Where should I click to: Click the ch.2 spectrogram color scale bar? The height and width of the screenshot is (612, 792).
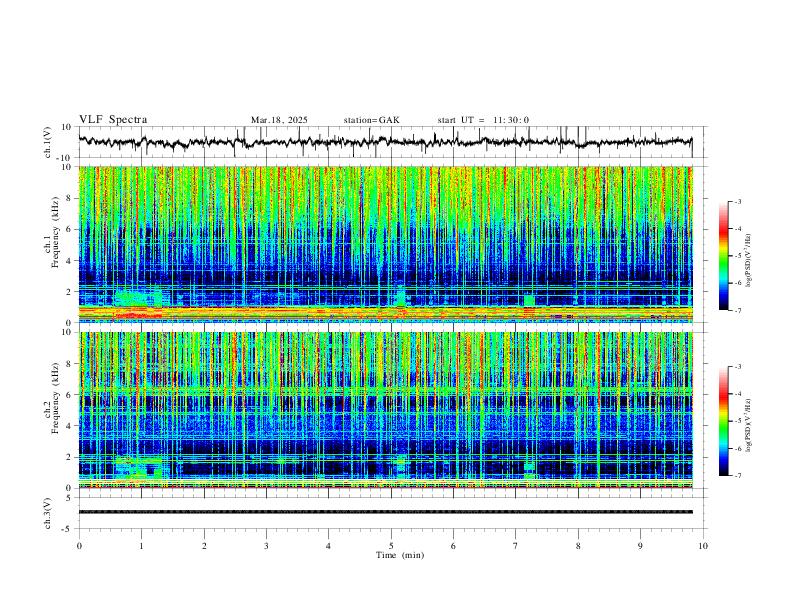click(x=723, y=421)
